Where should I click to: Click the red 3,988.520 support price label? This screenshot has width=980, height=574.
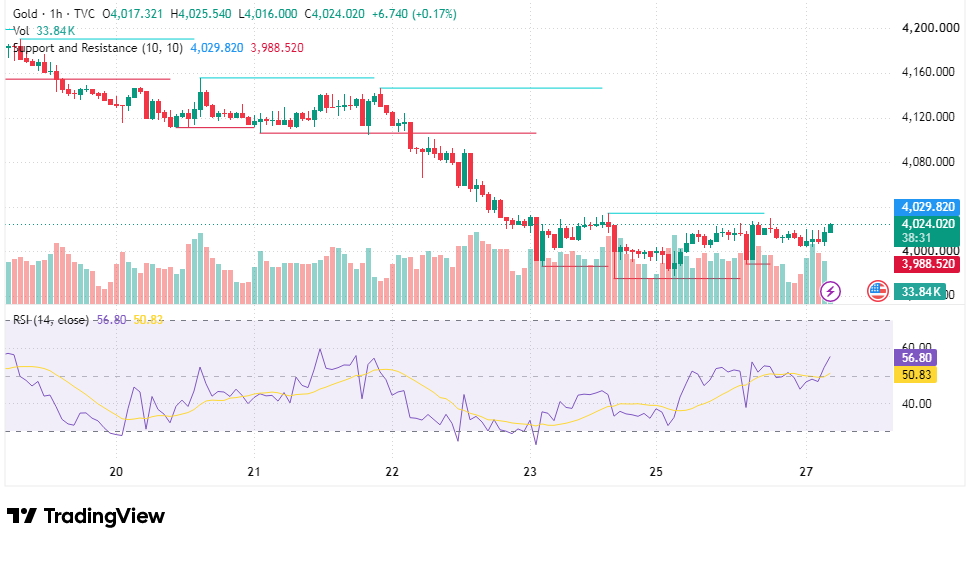(928, 264)
